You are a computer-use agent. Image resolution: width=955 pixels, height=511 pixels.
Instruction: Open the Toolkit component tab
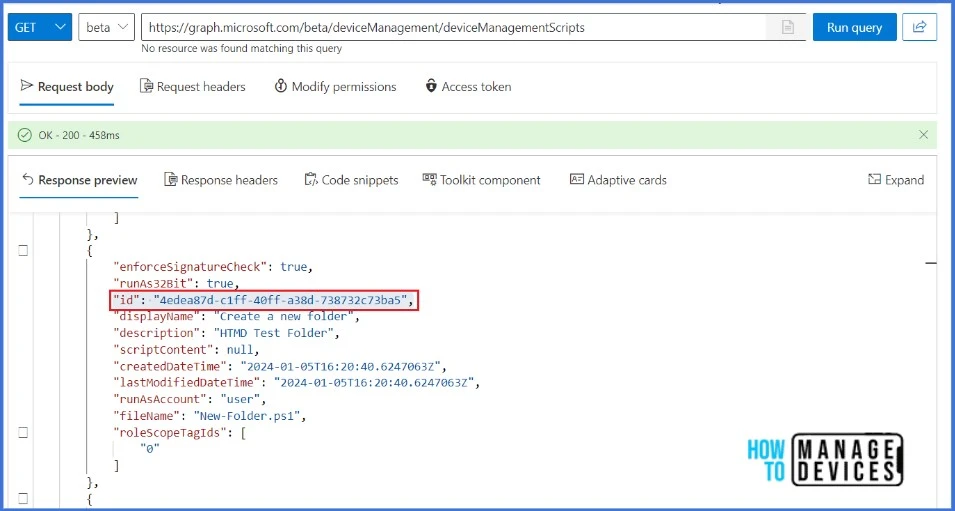[x=482, y=180]
